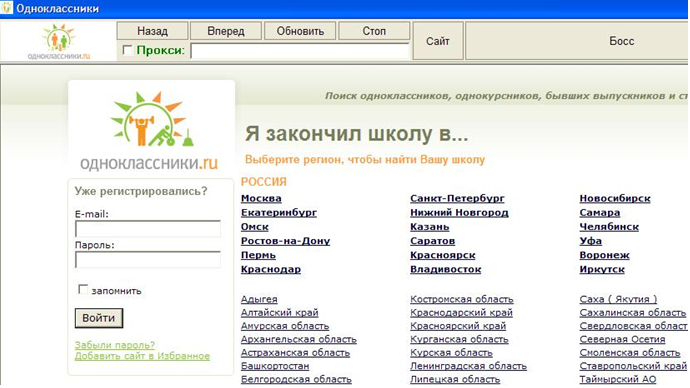
Task: Open the Алтайский край region link
Action: click(x=279, y=312)
